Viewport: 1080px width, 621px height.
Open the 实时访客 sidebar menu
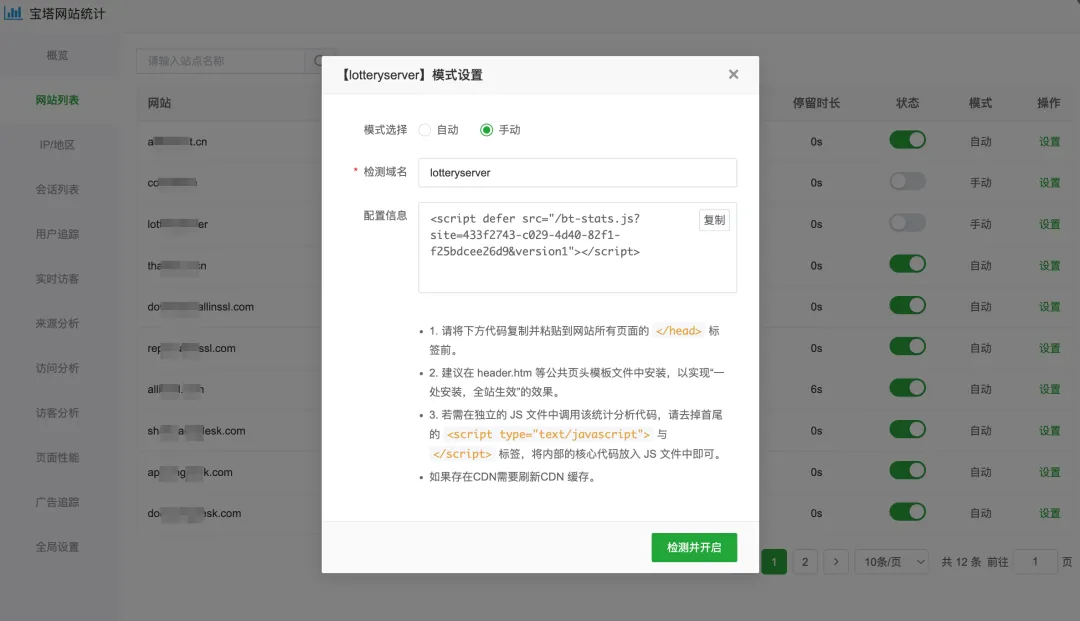(x=57, y=279)
